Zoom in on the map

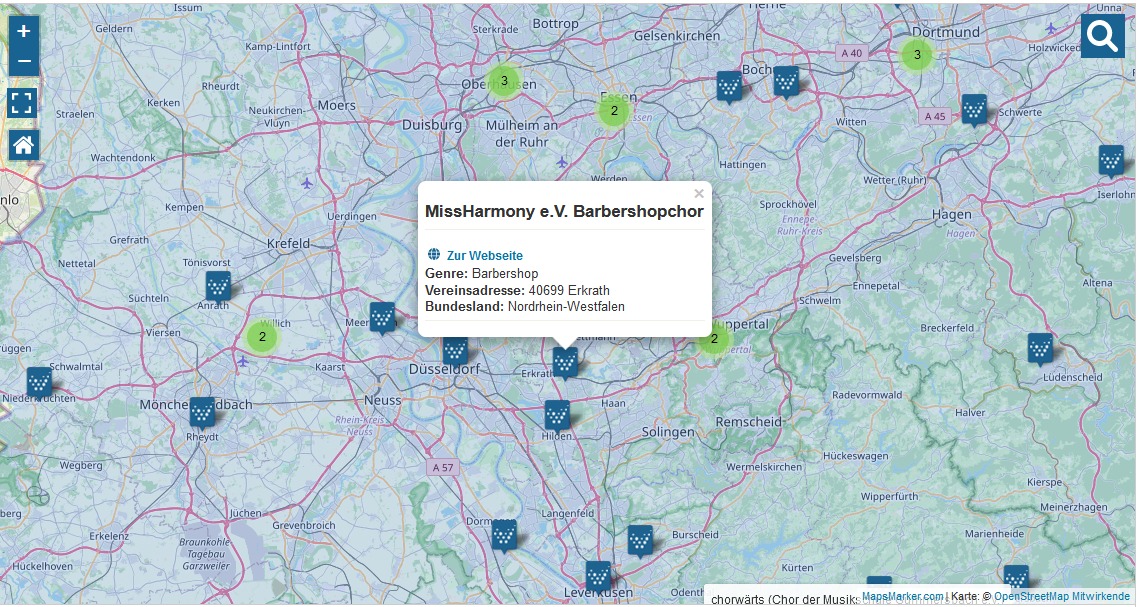click(24, 31)
